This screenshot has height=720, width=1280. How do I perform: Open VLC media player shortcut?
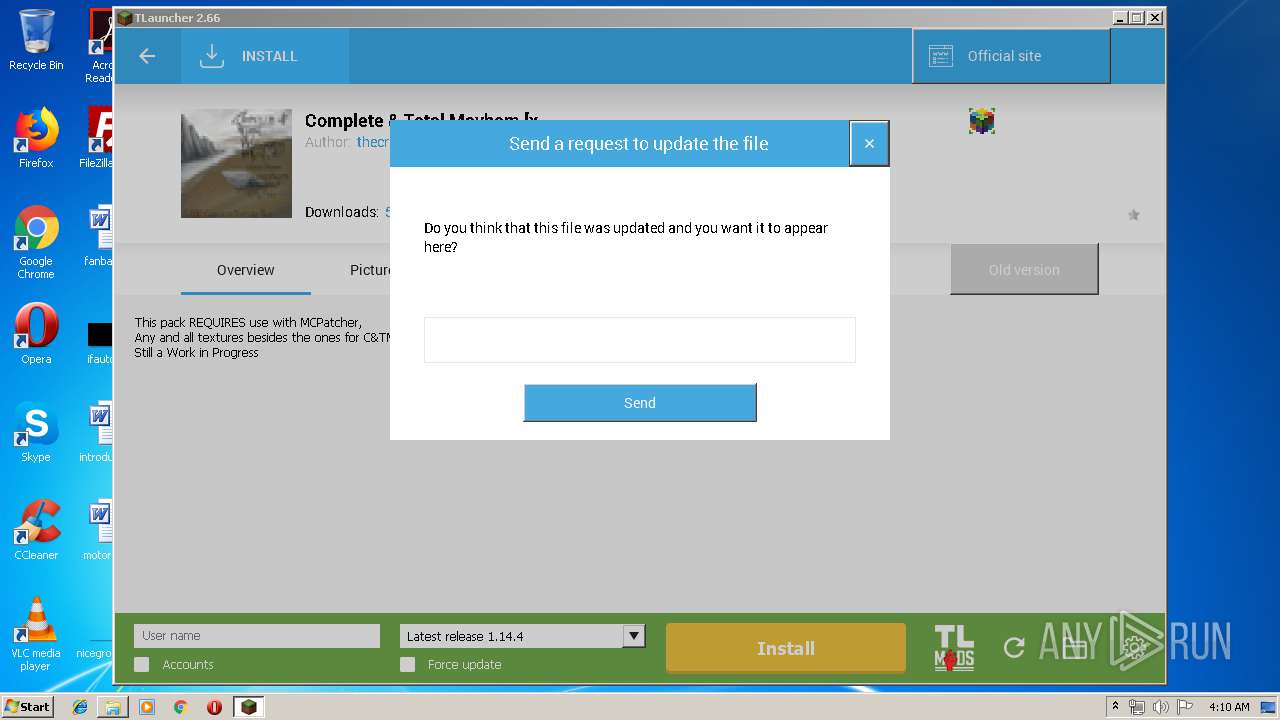tap(36, 634)
